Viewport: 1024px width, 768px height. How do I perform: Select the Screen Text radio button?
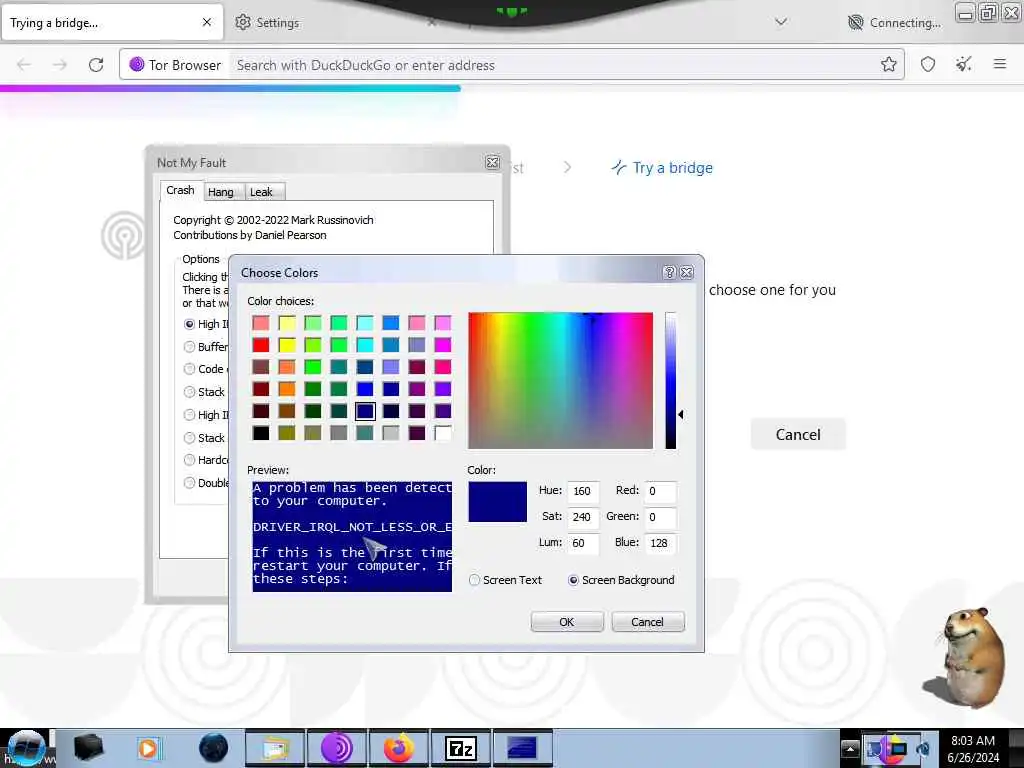(x=475, y=580)
